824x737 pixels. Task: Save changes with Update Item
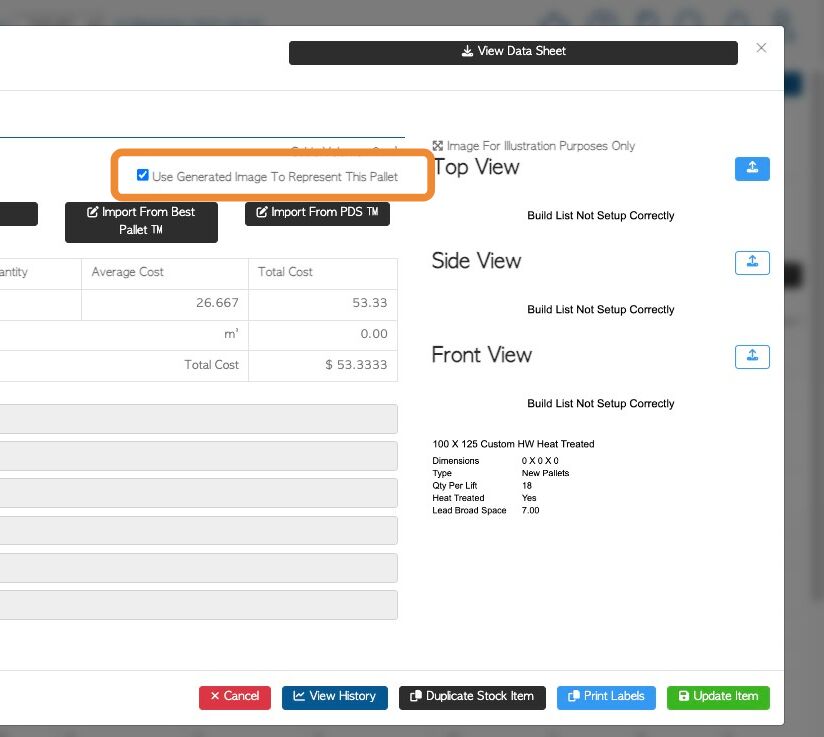pyautogui.click(x=718, y=698)
